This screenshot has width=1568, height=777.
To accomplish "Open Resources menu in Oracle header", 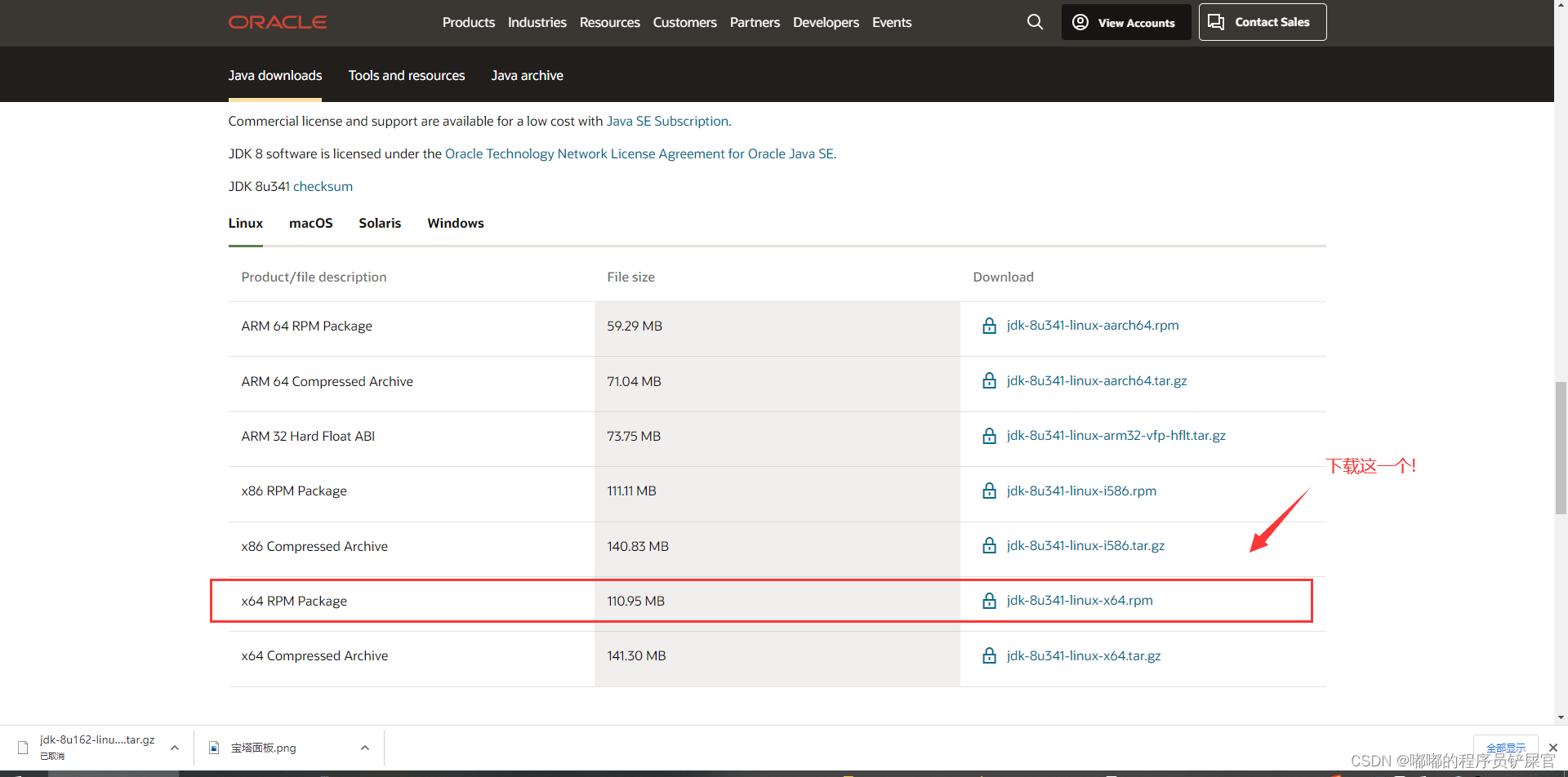I will pos(610,22).
